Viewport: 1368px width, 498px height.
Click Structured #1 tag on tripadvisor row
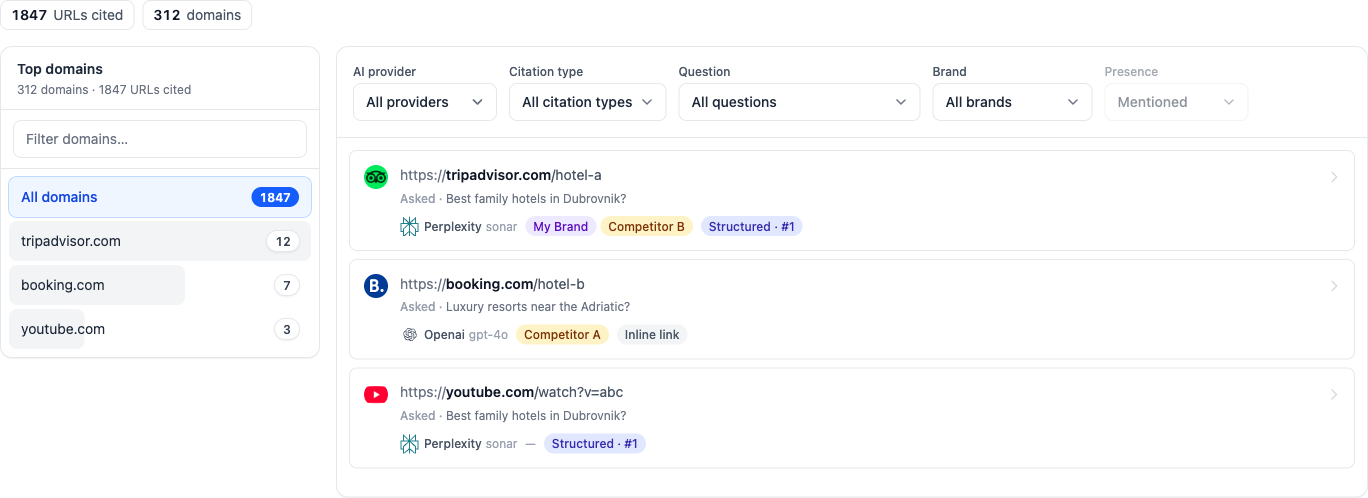(x=752, y=227)
